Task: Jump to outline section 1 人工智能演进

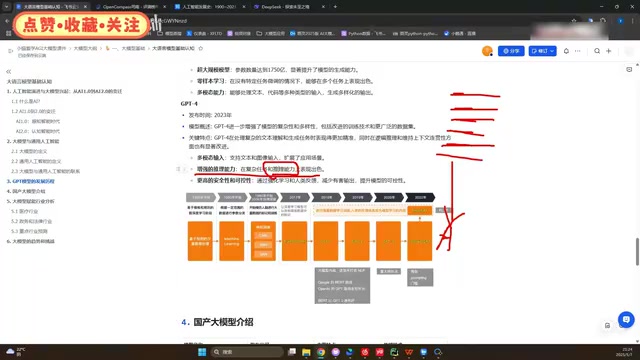Action: (x=64, y=91)
